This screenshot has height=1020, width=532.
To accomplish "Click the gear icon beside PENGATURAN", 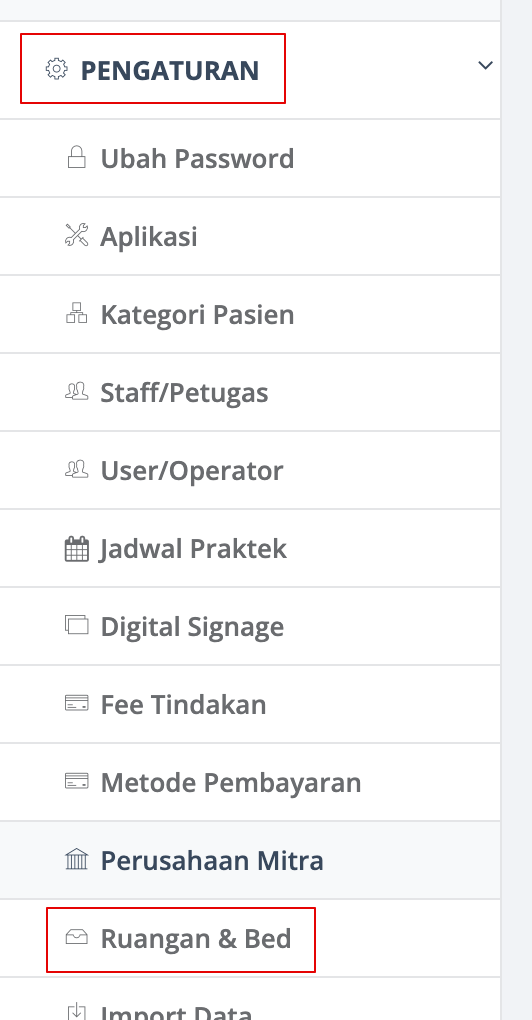I will tap(57, 69).
